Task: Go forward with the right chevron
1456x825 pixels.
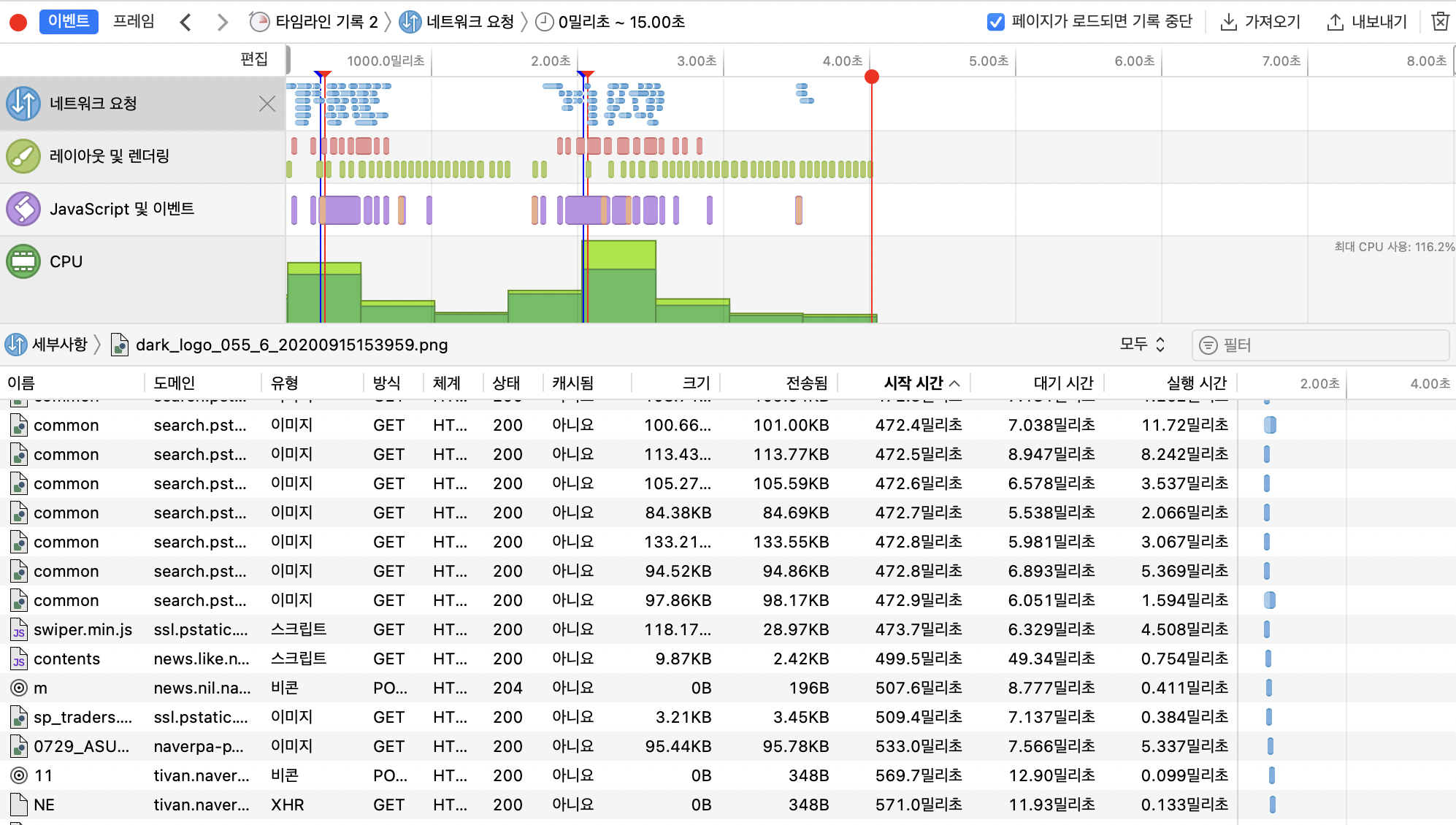Action: pyautogui.click(x=222, y=23)
